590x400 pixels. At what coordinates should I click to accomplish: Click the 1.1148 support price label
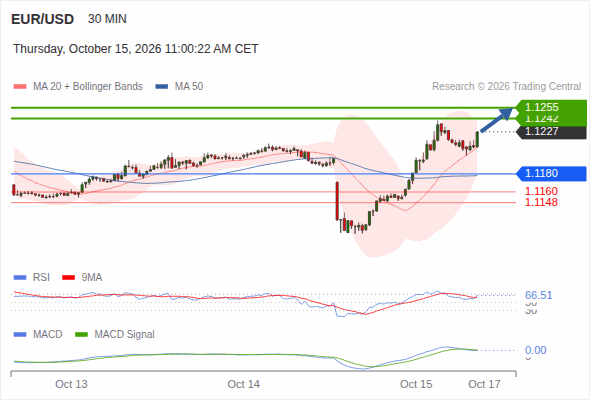541,202
